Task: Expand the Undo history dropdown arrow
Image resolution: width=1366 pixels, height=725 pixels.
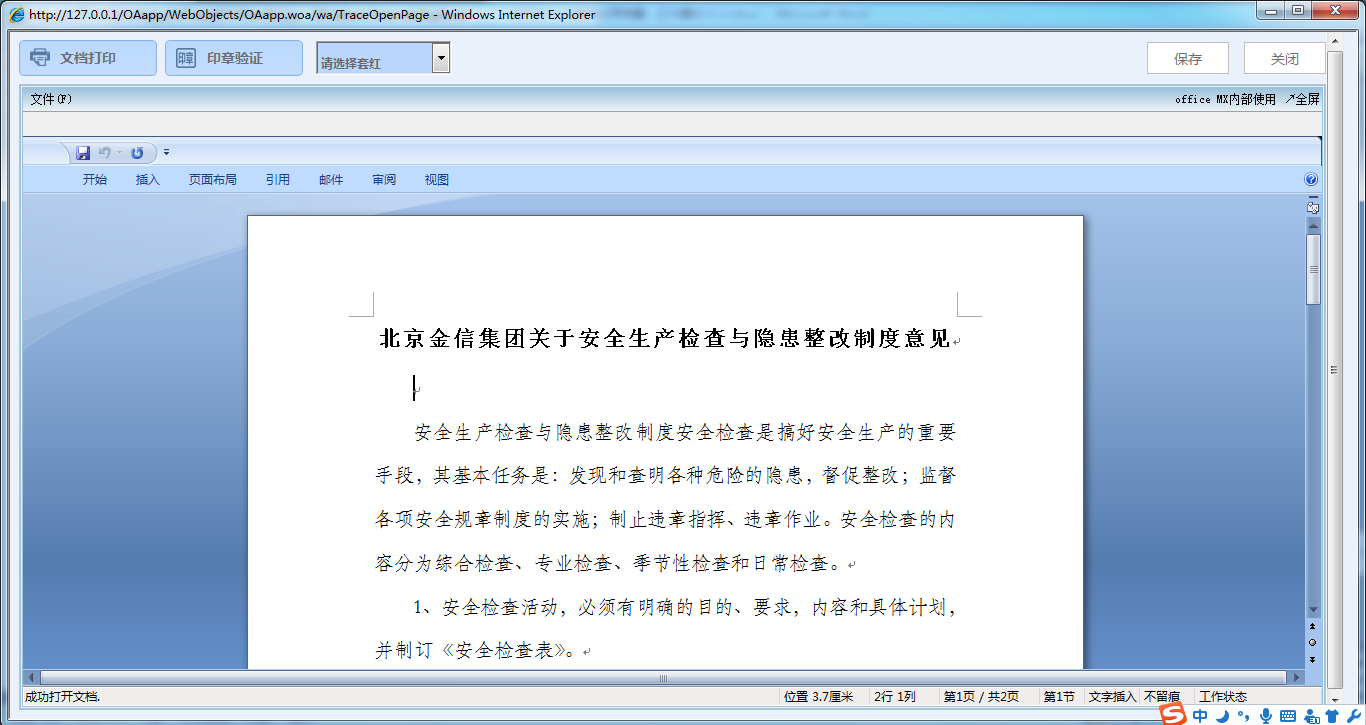Action: [119, 152]
